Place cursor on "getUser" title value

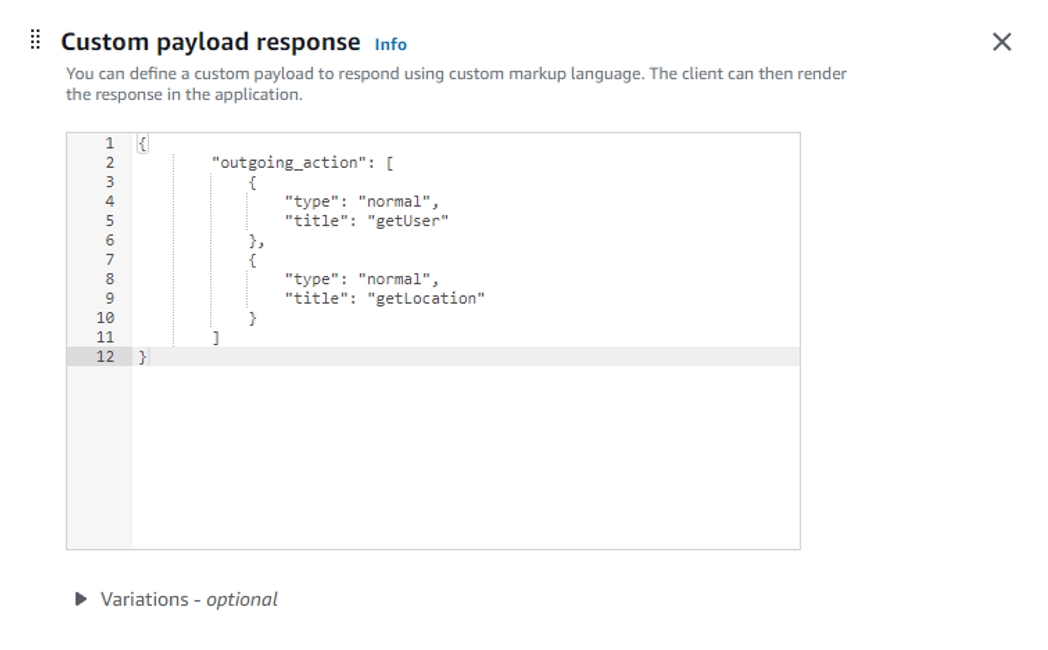click(x=408, y=221)
